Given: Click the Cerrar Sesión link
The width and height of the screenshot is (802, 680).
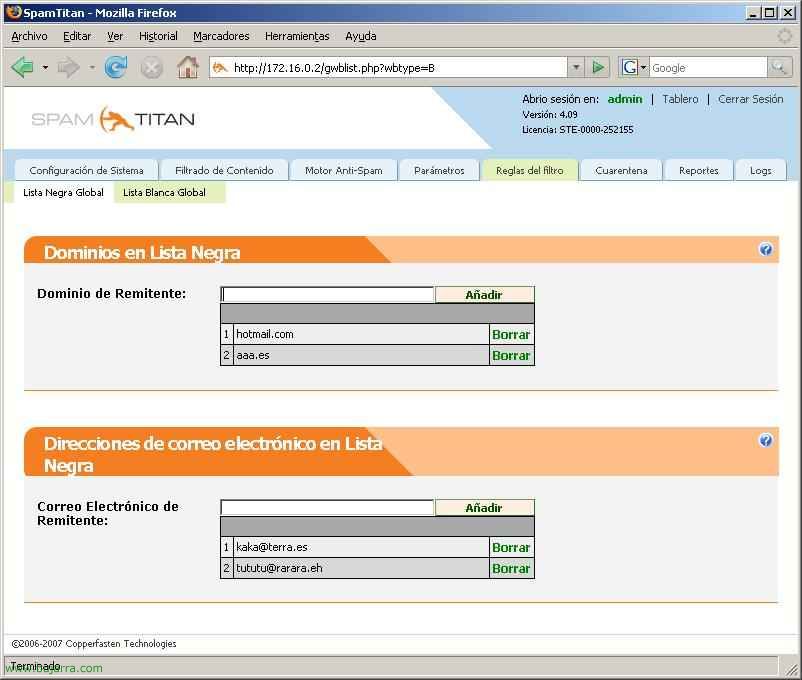Looking at the screenshot, I should [750, 99].
